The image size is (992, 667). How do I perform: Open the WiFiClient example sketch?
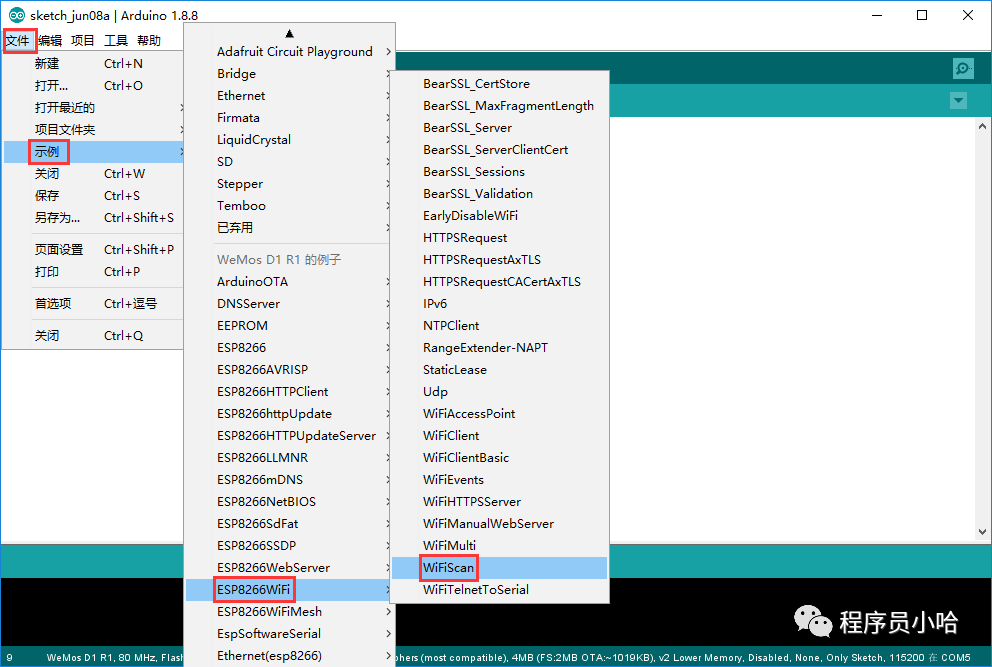(451, 436)
